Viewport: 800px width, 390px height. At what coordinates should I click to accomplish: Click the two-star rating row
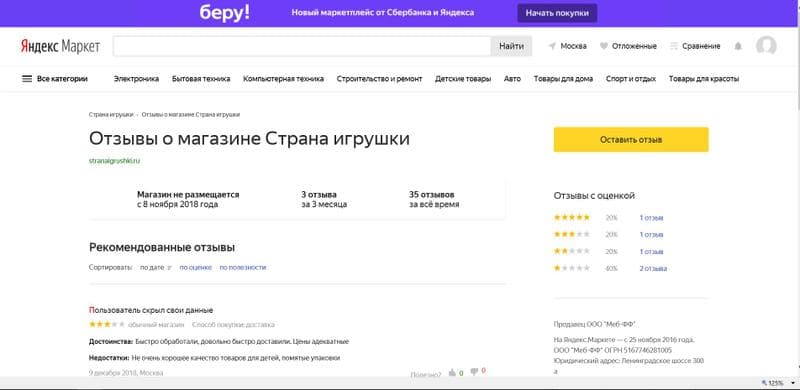571,251
